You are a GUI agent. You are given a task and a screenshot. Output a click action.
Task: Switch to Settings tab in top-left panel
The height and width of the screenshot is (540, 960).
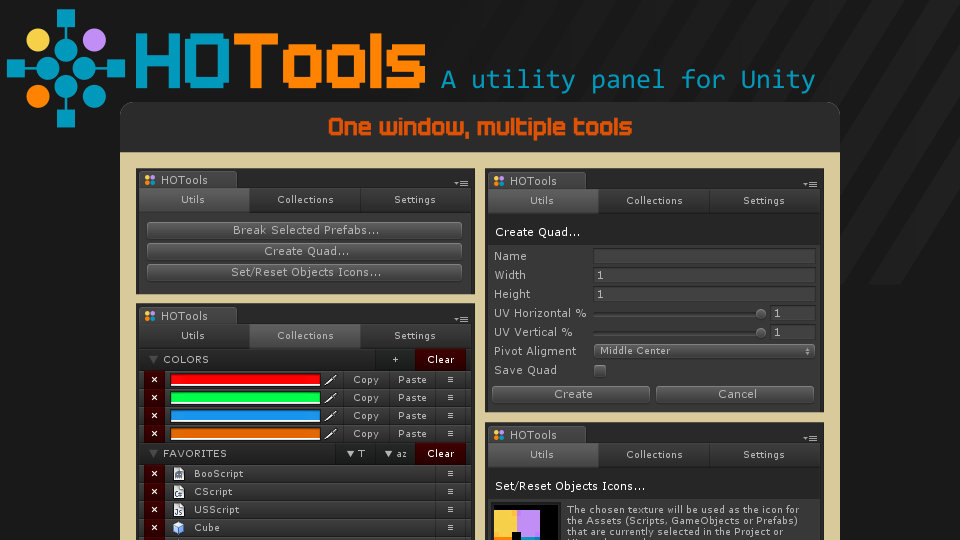[x=415, y=200]
